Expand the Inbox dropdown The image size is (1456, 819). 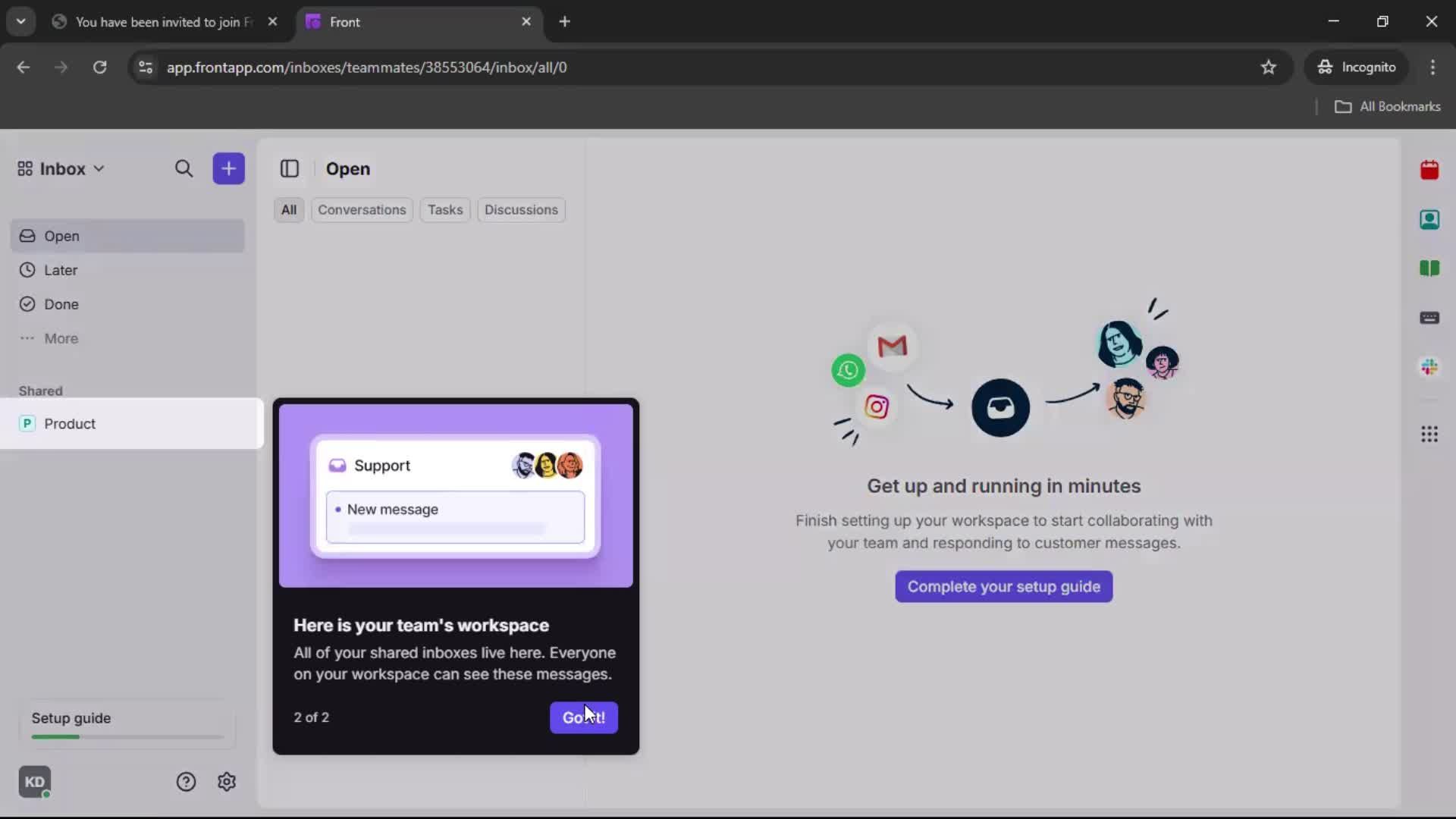(99, 168)
